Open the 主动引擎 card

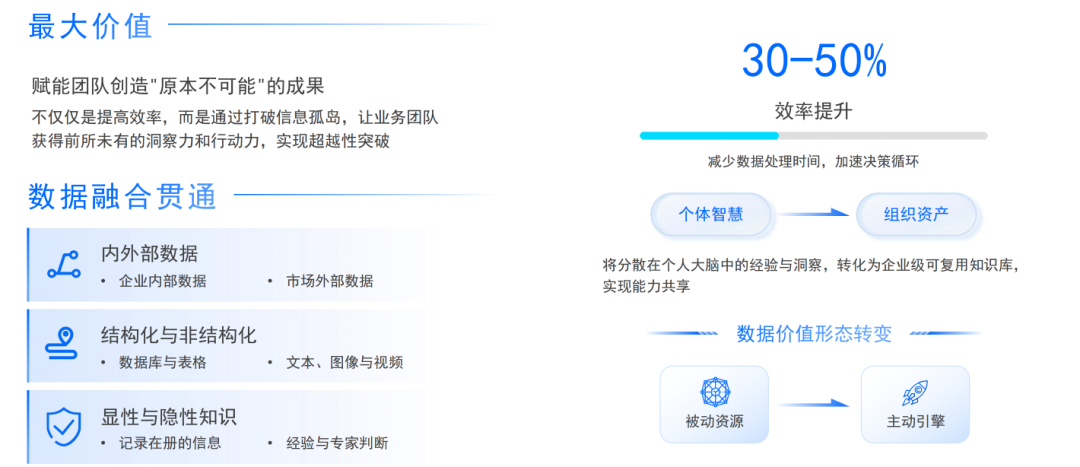click(x=915, y=404)
